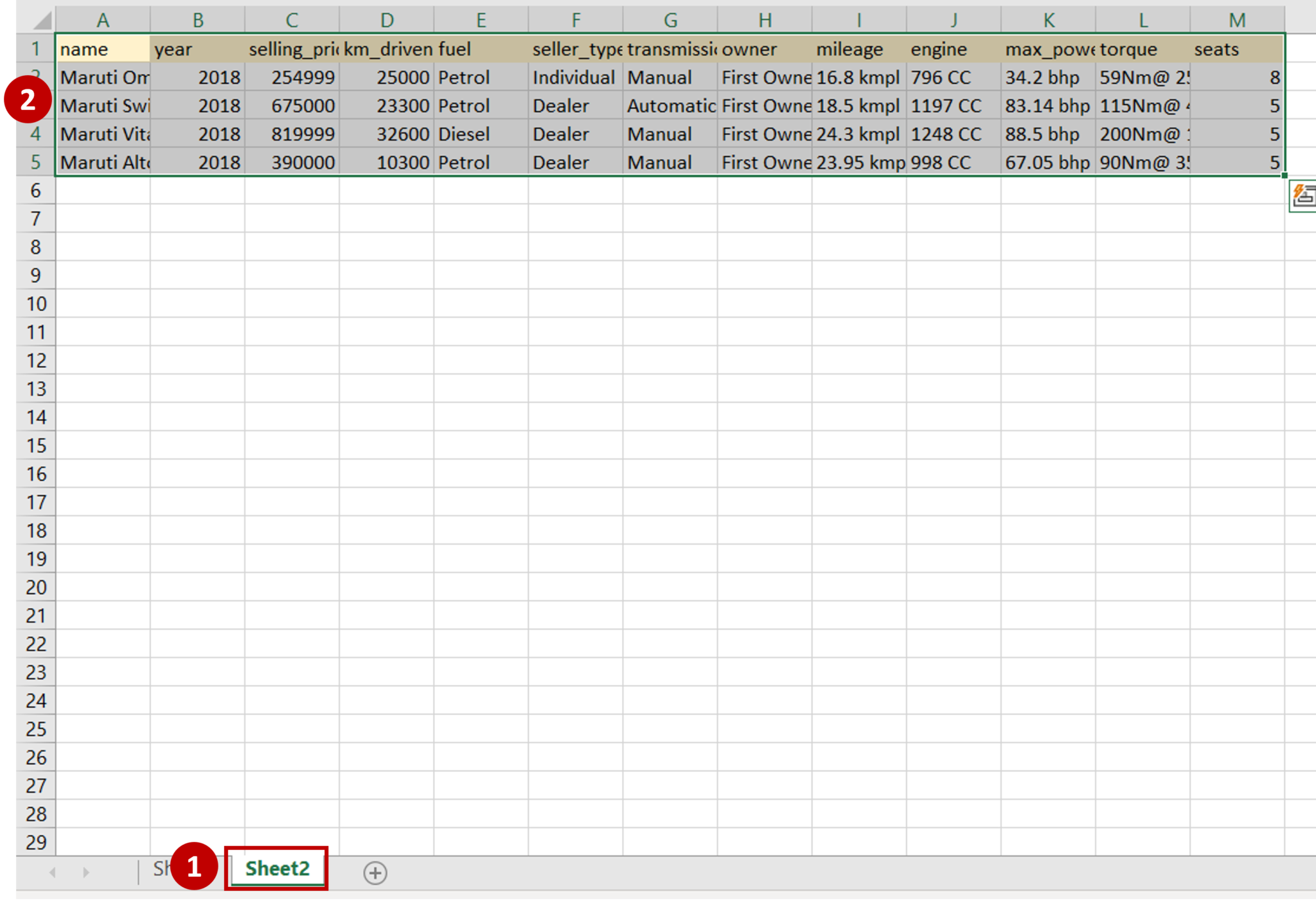Select the 'Diesel' fuel cell

[481, 134]
